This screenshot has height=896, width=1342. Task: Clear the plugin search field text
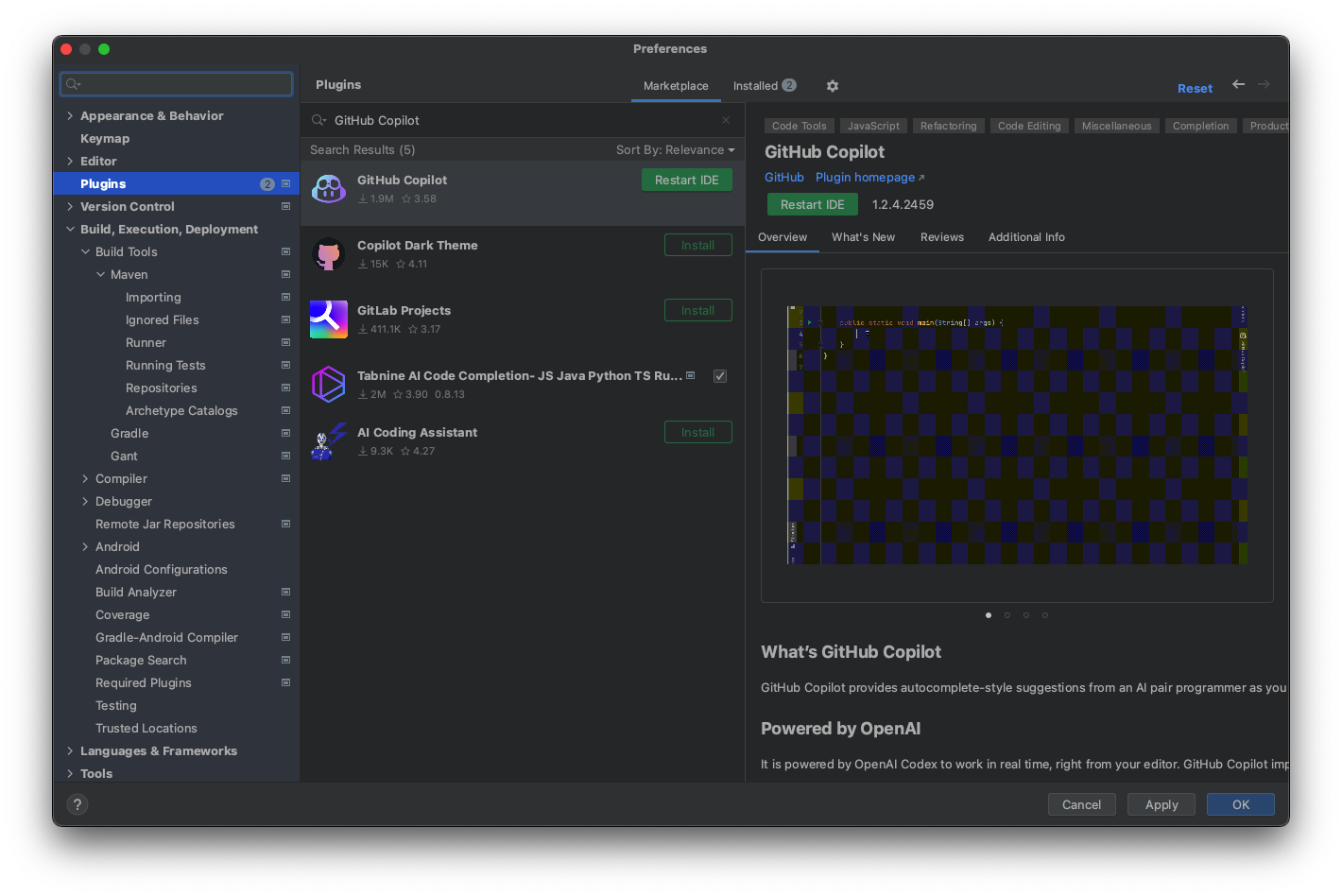(x=726, y=120)
